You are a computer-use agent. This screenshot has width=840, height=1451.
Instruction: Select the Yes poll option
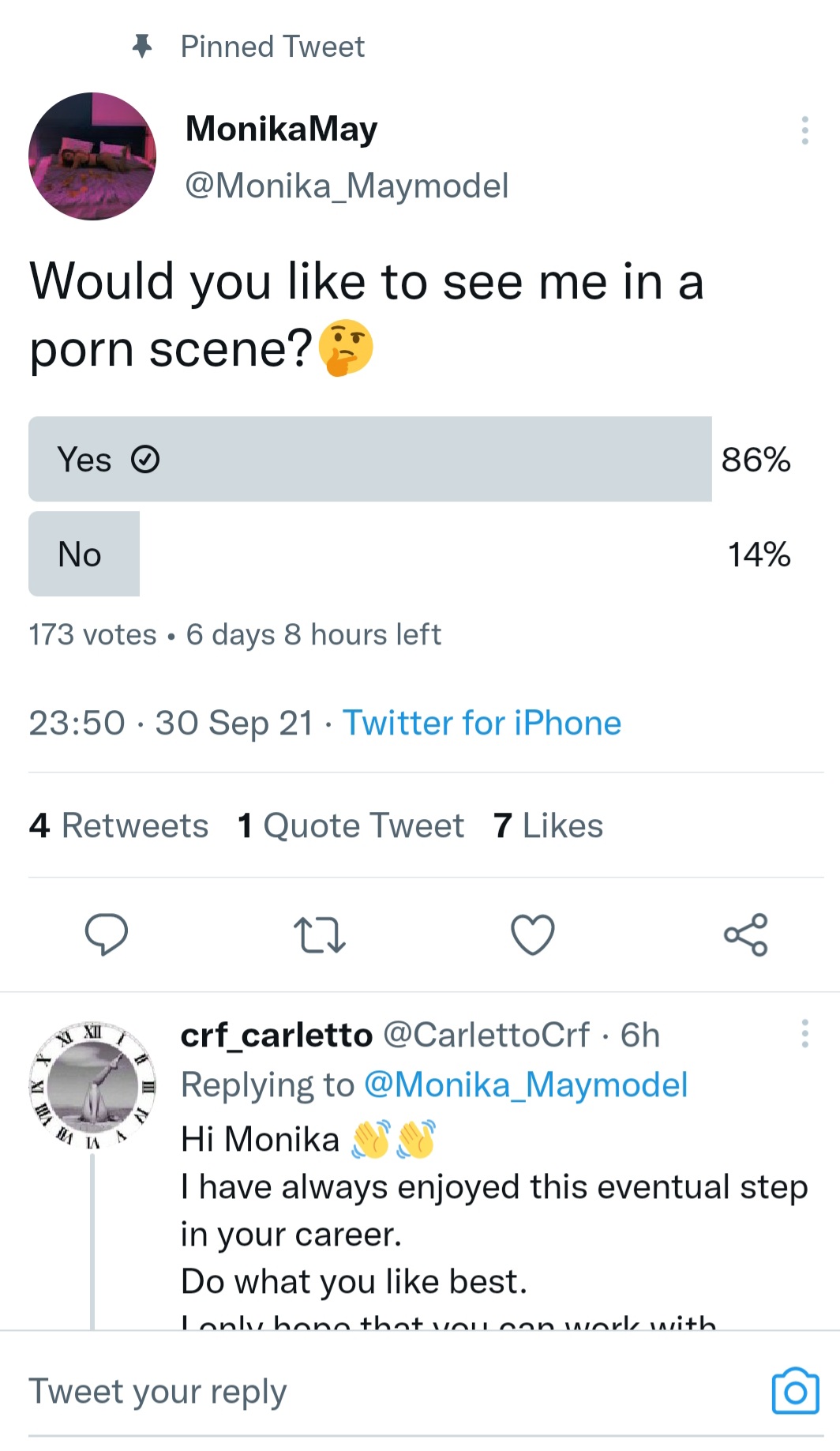coord(369,459)
